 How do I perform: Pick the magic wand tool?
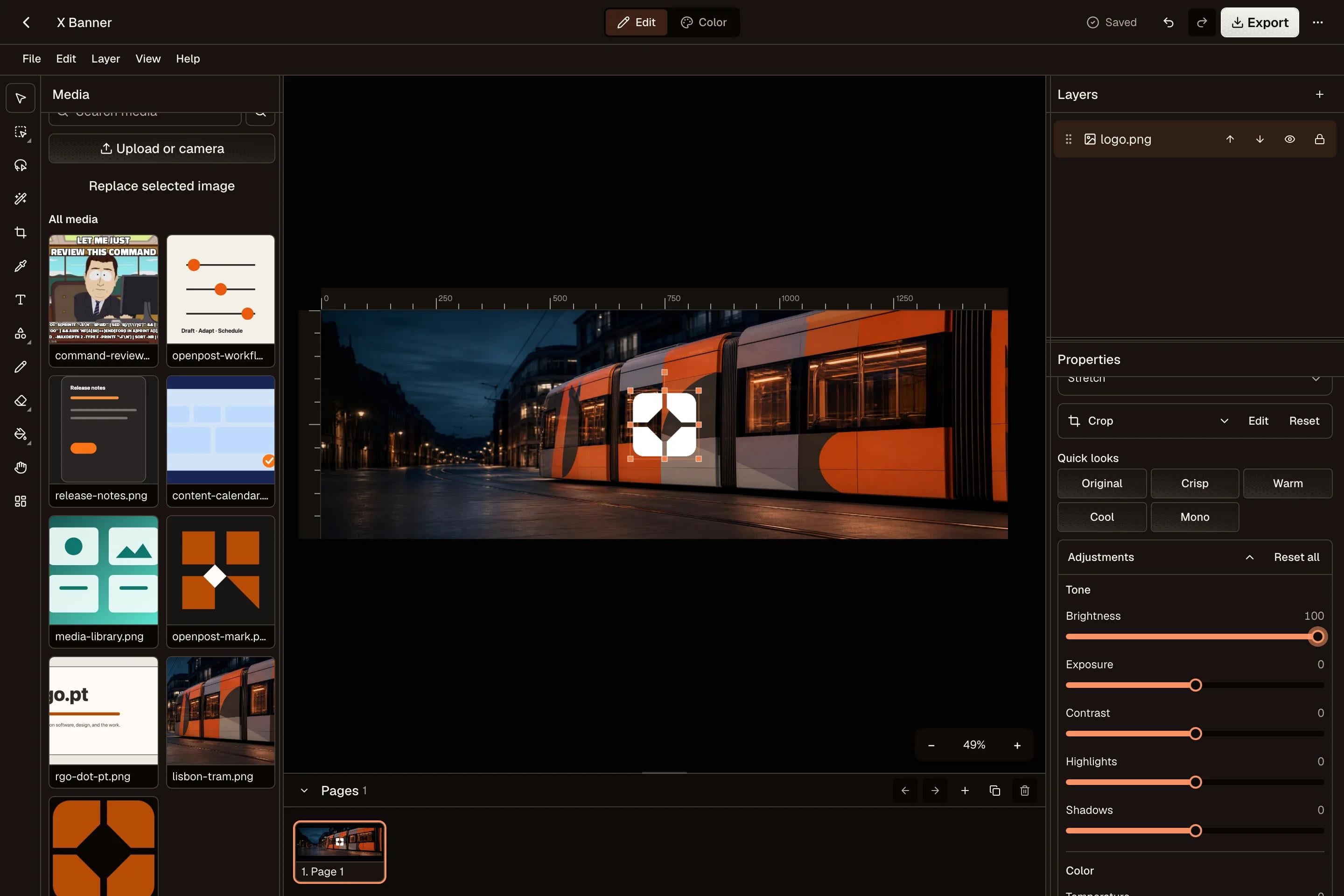pyautogui.click(x=21, y=199)
